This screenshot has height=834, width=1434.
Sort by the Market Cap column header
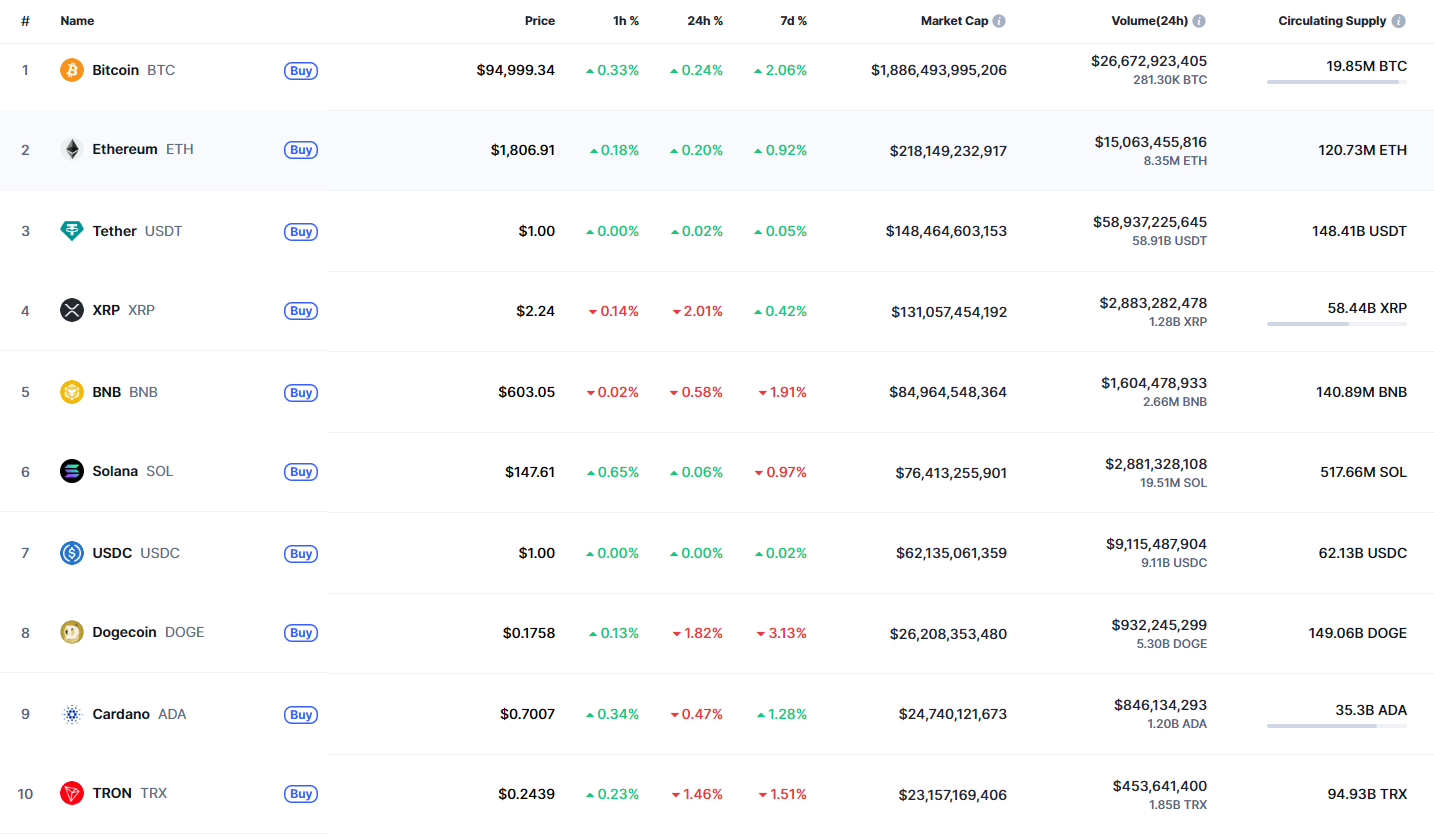[x=954, y=21]
